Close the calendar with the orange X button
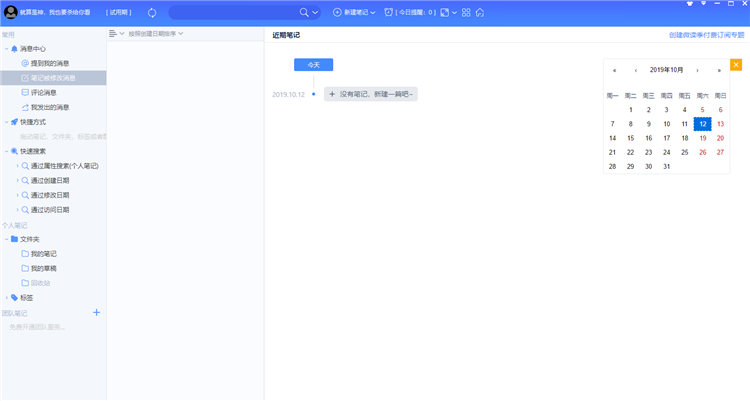The height and width of the screenshot is (401, 750). tap(736, 65)
